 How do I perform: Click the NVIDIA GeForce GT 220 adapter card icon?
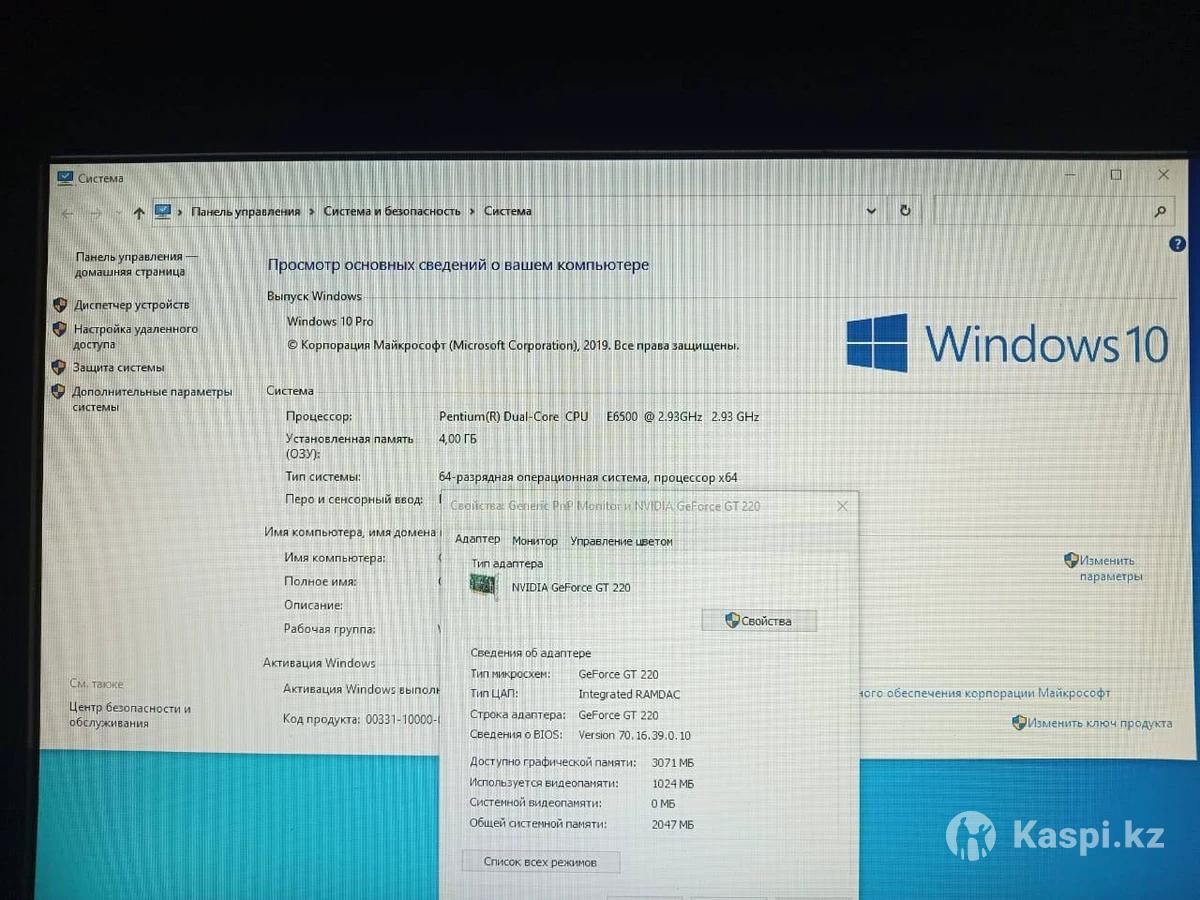coord(484,586)
